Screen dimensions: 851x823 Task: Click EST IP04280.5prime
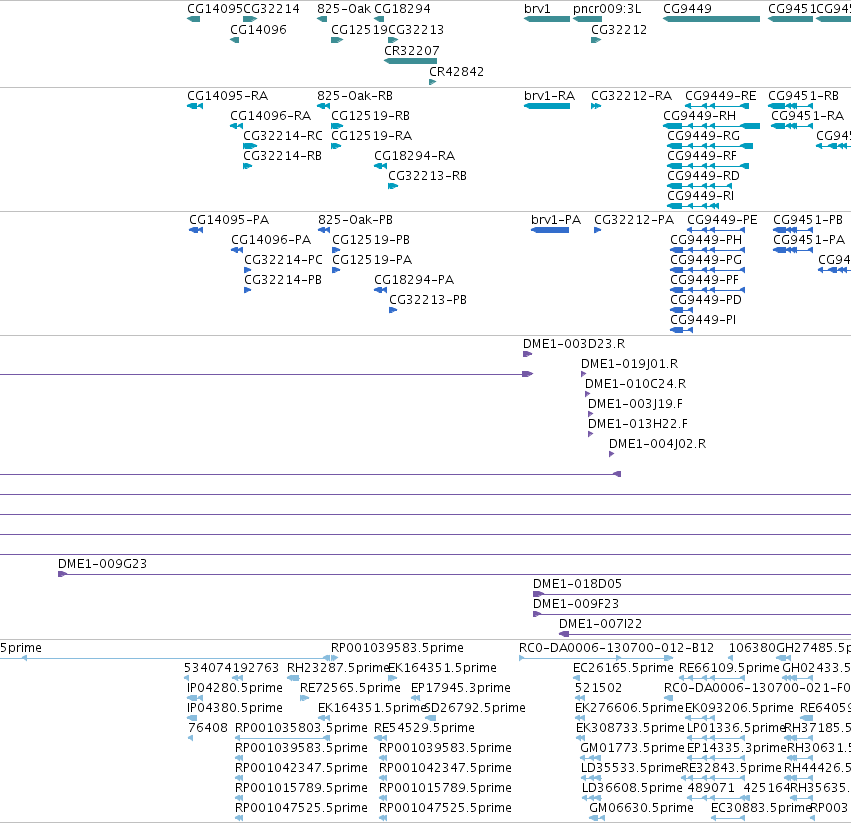[234, 688]
